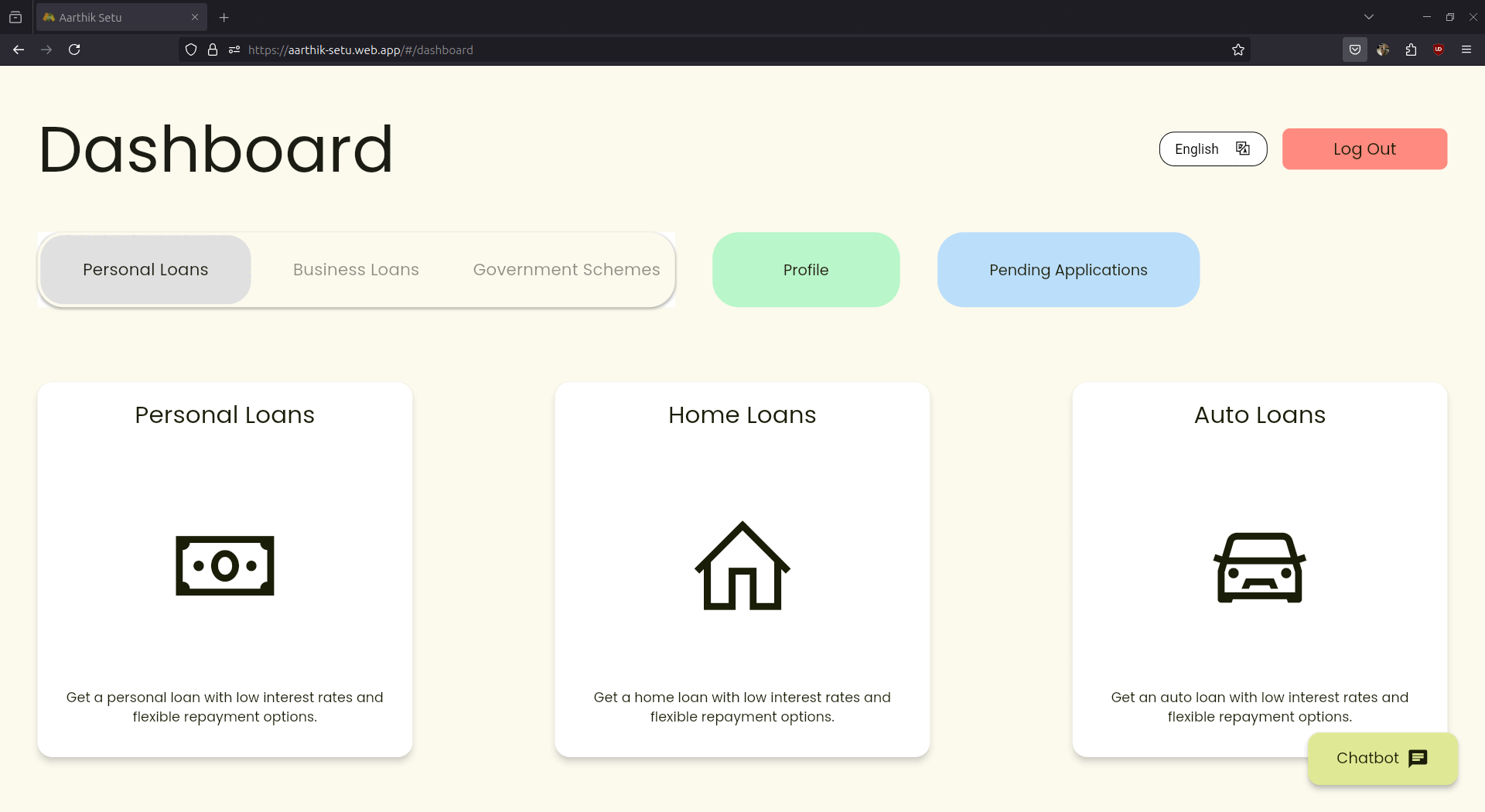Open site permissions icon in address bar

(234, 49)
